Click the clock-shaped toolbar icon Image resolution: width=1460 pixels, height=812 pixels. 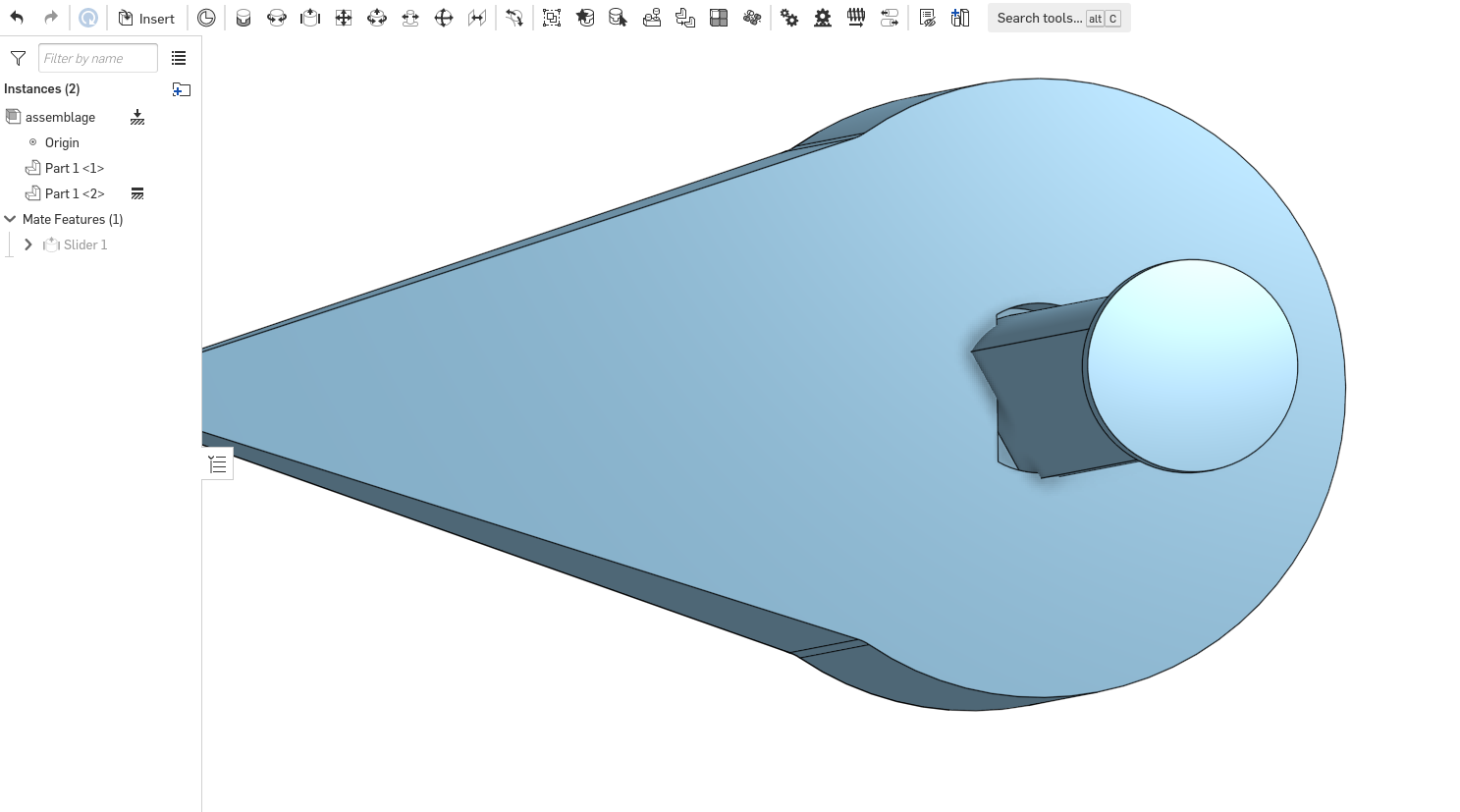(206, 18)
